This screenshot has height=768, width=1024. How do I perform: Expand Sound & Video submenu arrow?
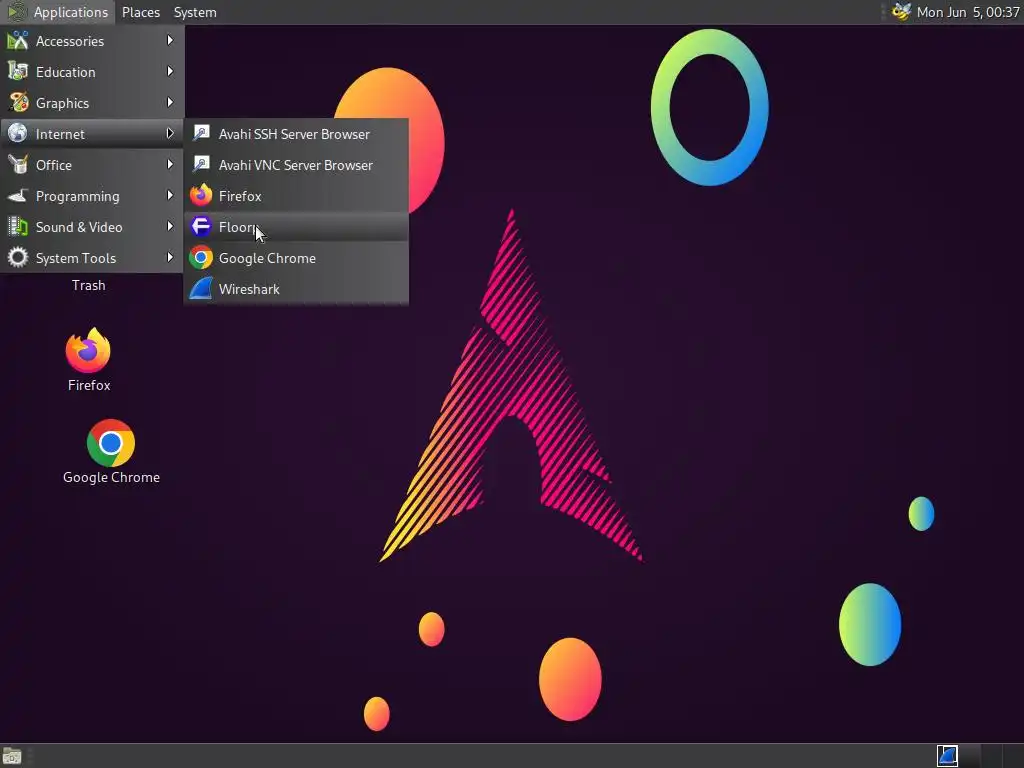coord(170,227)
